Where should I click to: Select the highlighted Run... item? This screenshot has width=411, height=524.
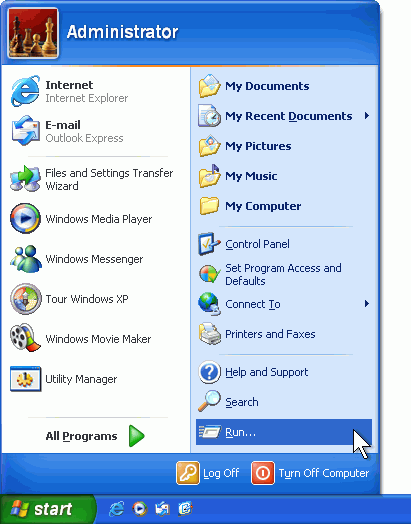pos(284,432)
